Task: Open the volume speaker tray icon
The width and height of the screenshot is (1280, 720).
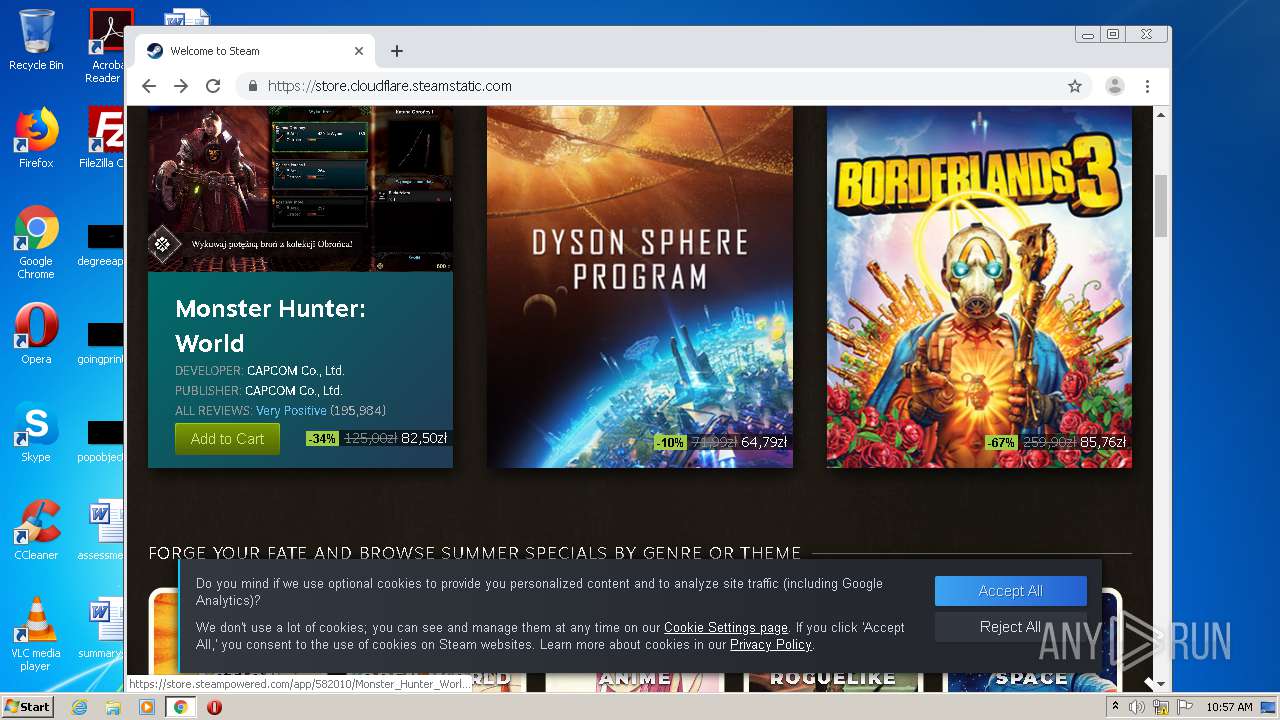Action: (x=1137, y=707)
